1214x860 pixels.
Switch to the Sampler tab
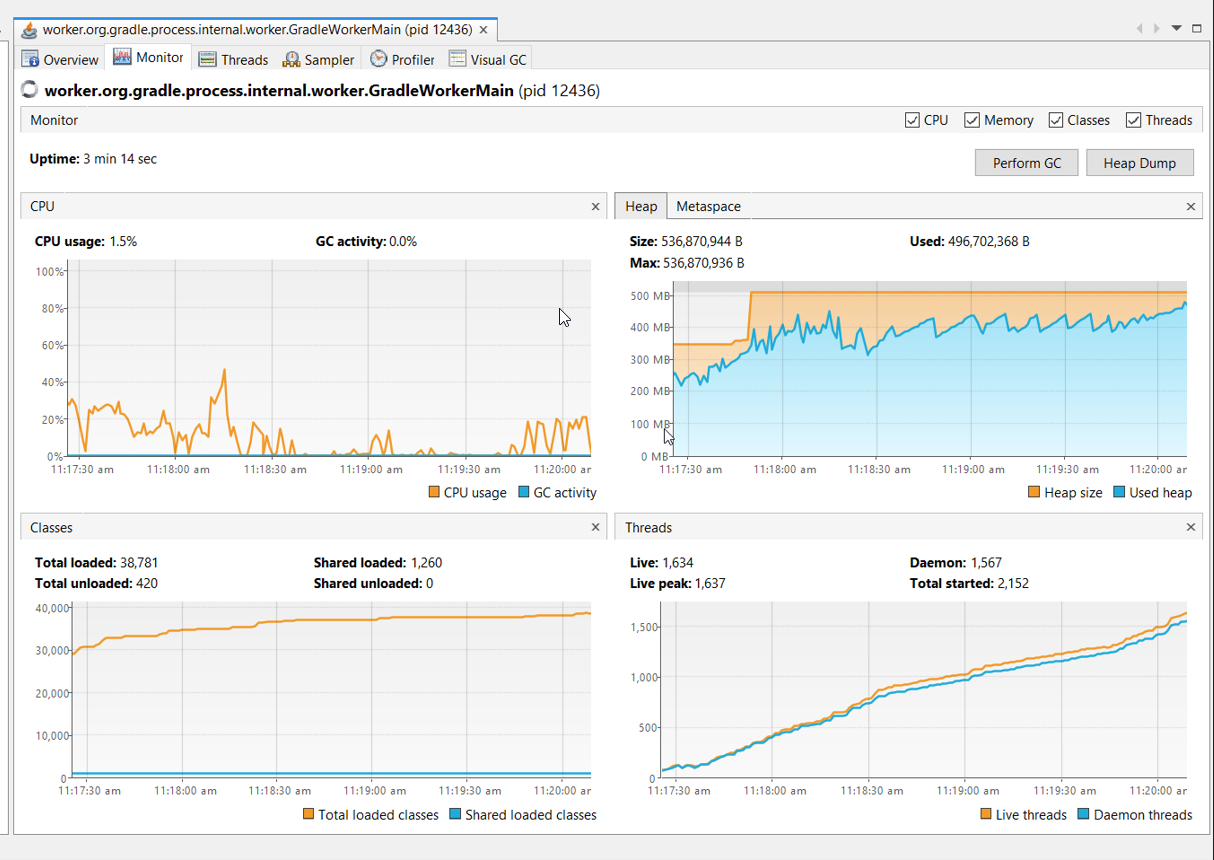[318, 59]
